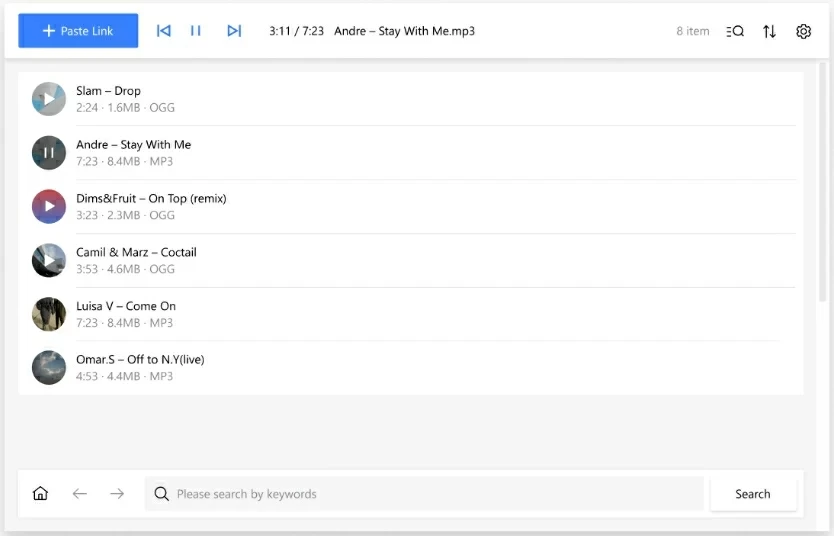Play Dims&Fruit – On Top (remix)
Viewport: 834px width, 536px height.
coord(49,206)
